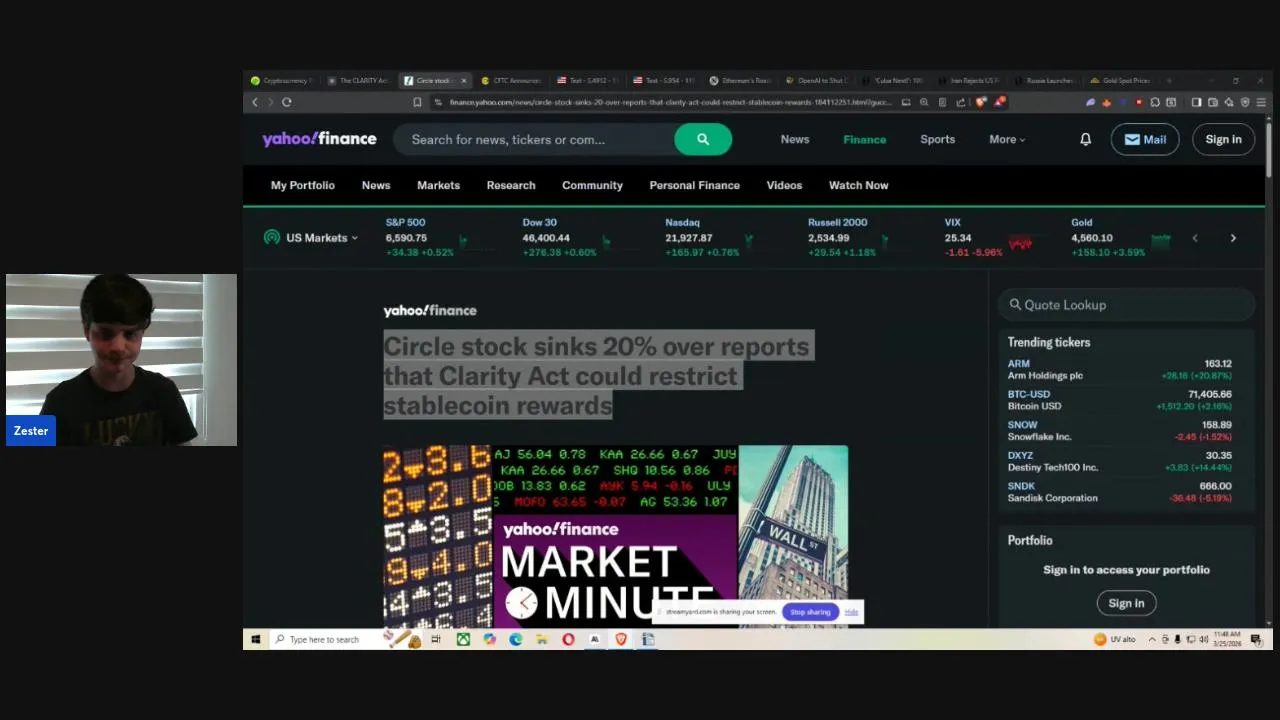Click the Brave browser taskbar icon
The image size is (1280, 720).
point(621,639)
